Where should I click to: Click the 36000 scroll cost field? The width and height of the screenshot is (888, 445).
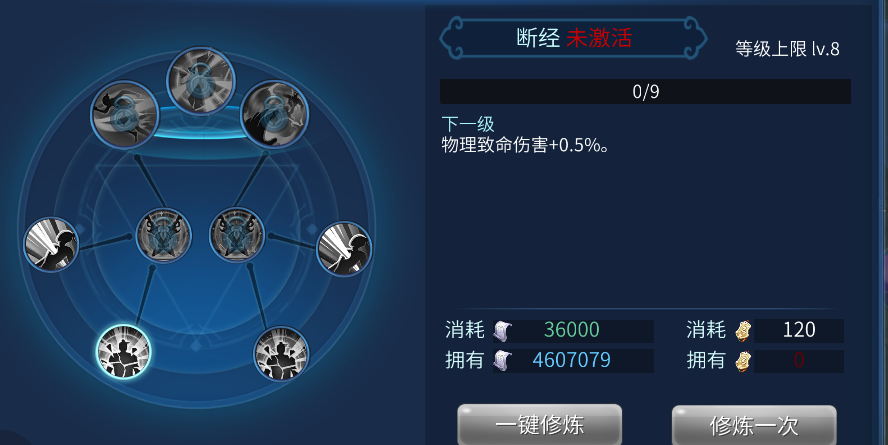(573, 330)
